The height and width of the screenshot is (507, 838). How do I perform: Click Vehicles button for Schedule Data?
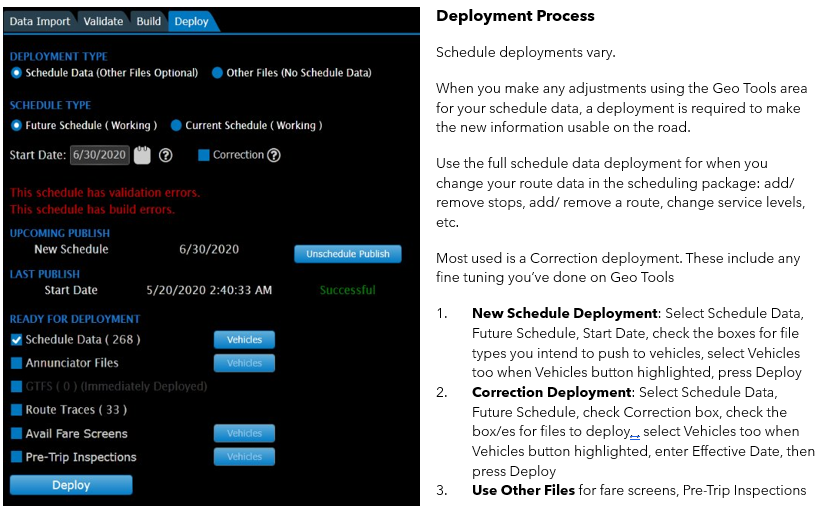[244, 340]
